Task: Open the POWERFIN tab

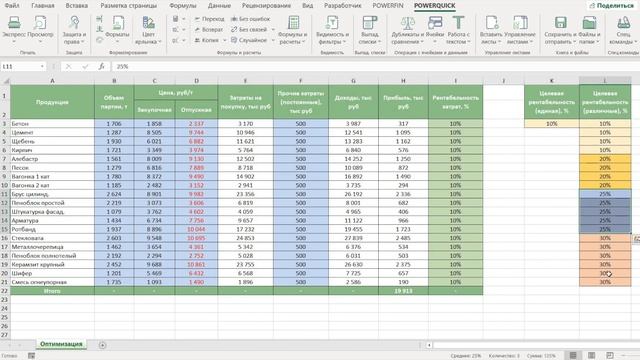Action: tap(388, 6)
